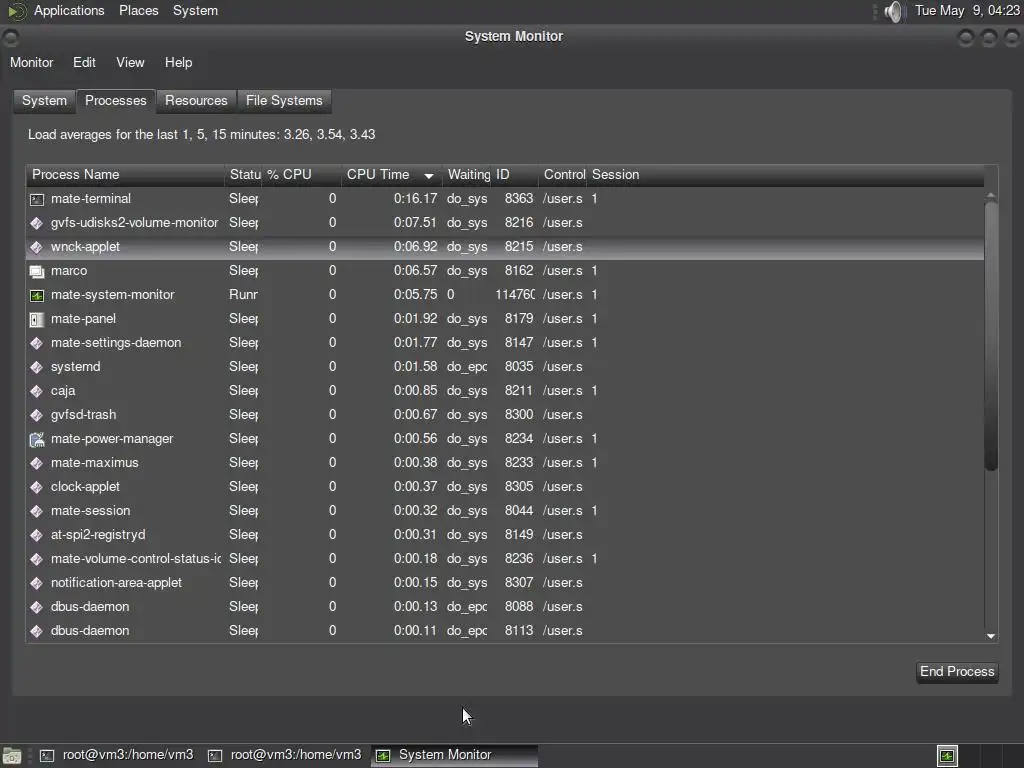Open the Applications menu in top panel

coord(69,11)
